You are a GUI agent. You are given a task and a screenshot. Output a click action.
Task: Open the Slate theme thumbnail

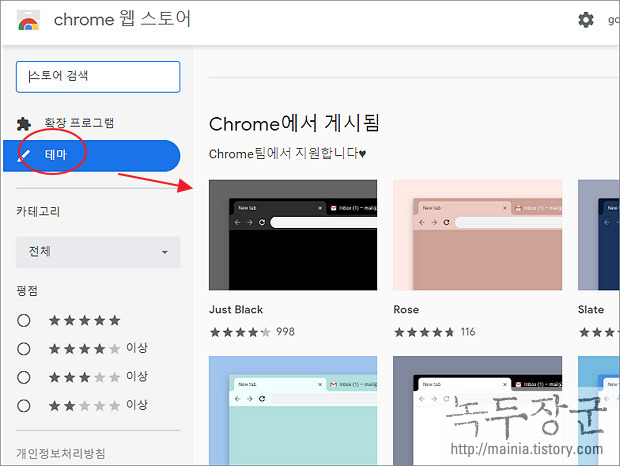point(599,235)
